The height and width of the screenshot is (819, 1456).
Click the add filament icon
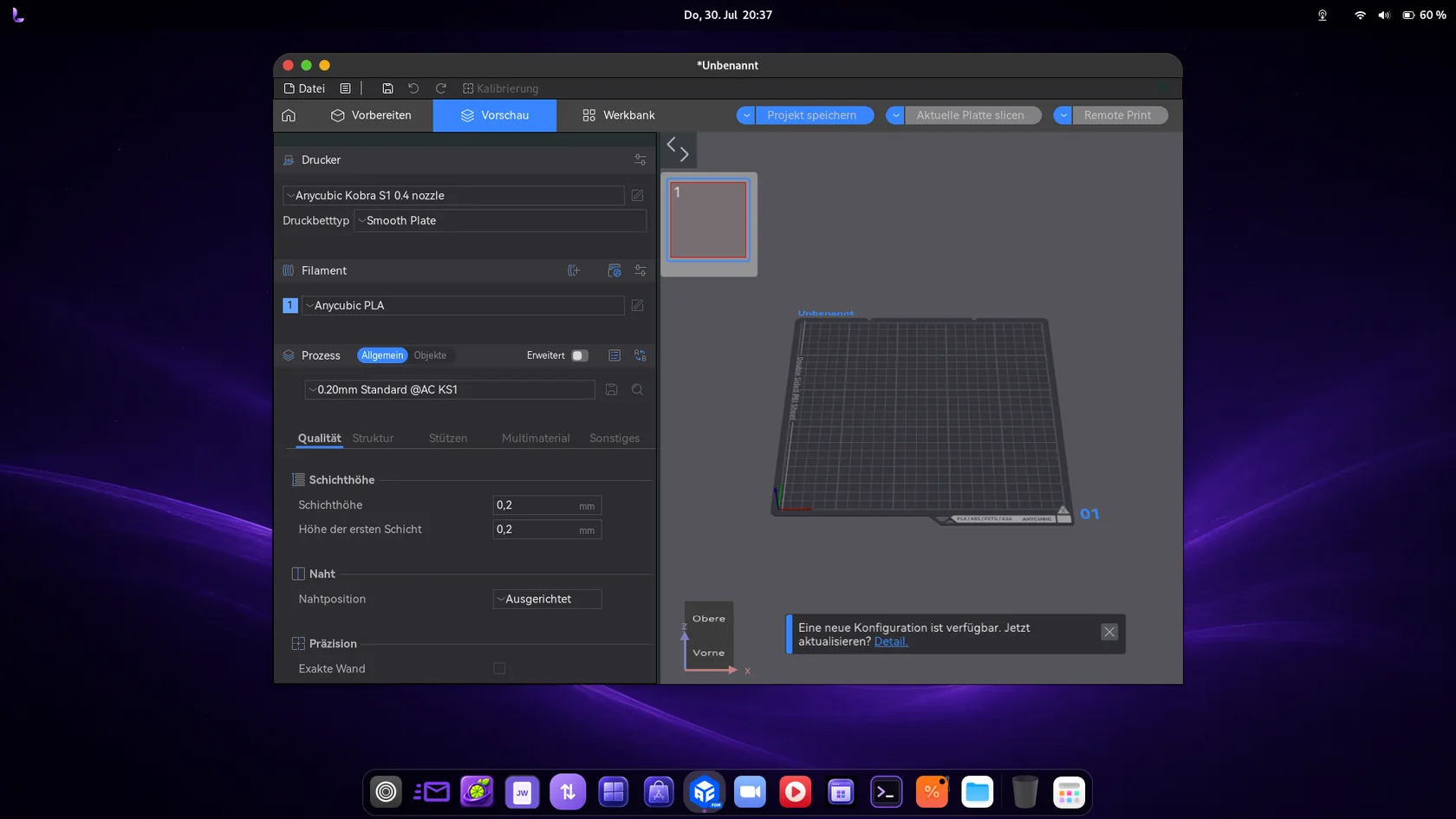click(574, 270)
